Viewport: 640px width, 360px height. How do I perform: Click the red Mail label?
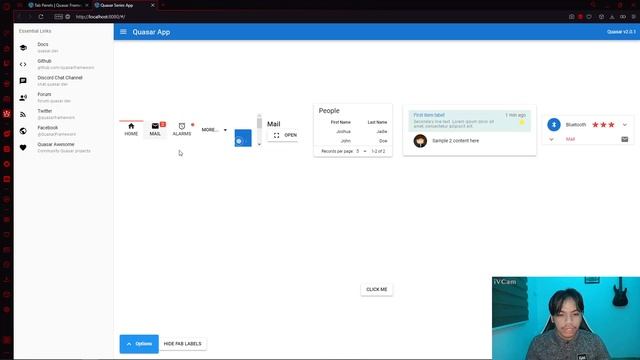click(x=570, y=139)
